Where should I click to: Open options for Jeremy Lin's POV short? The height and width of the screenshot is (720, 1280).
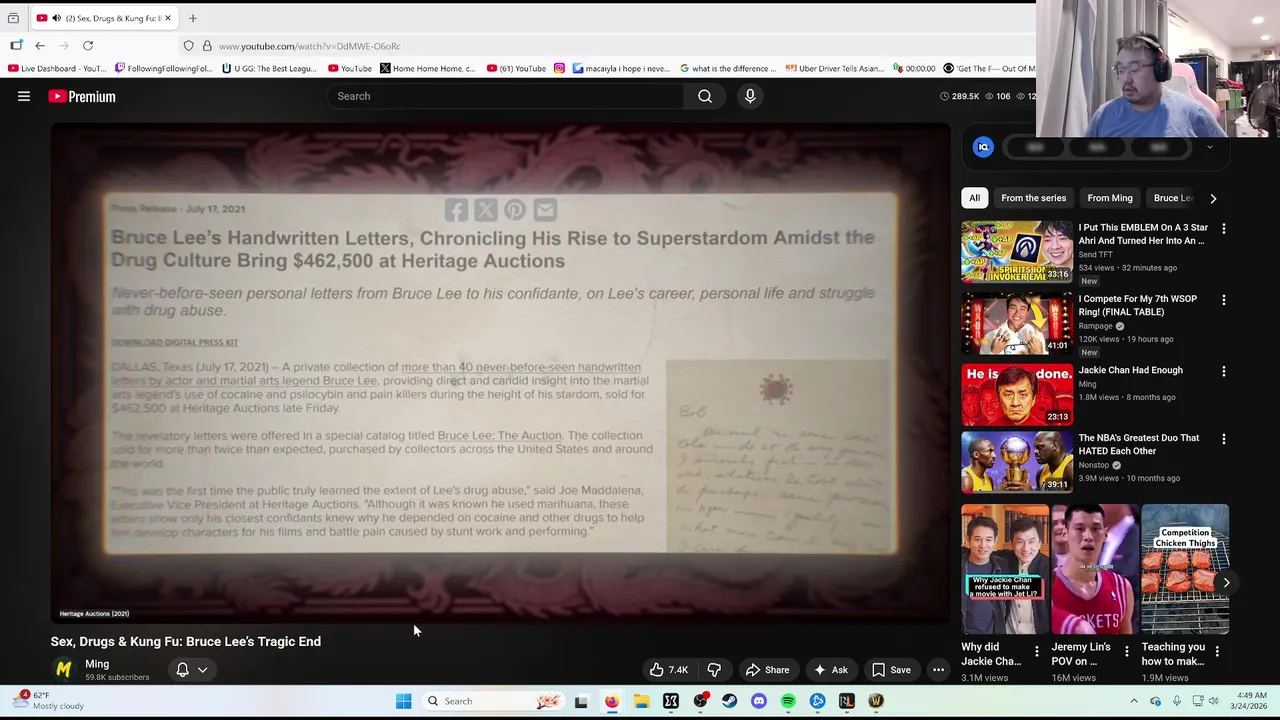pos(1126,652)
